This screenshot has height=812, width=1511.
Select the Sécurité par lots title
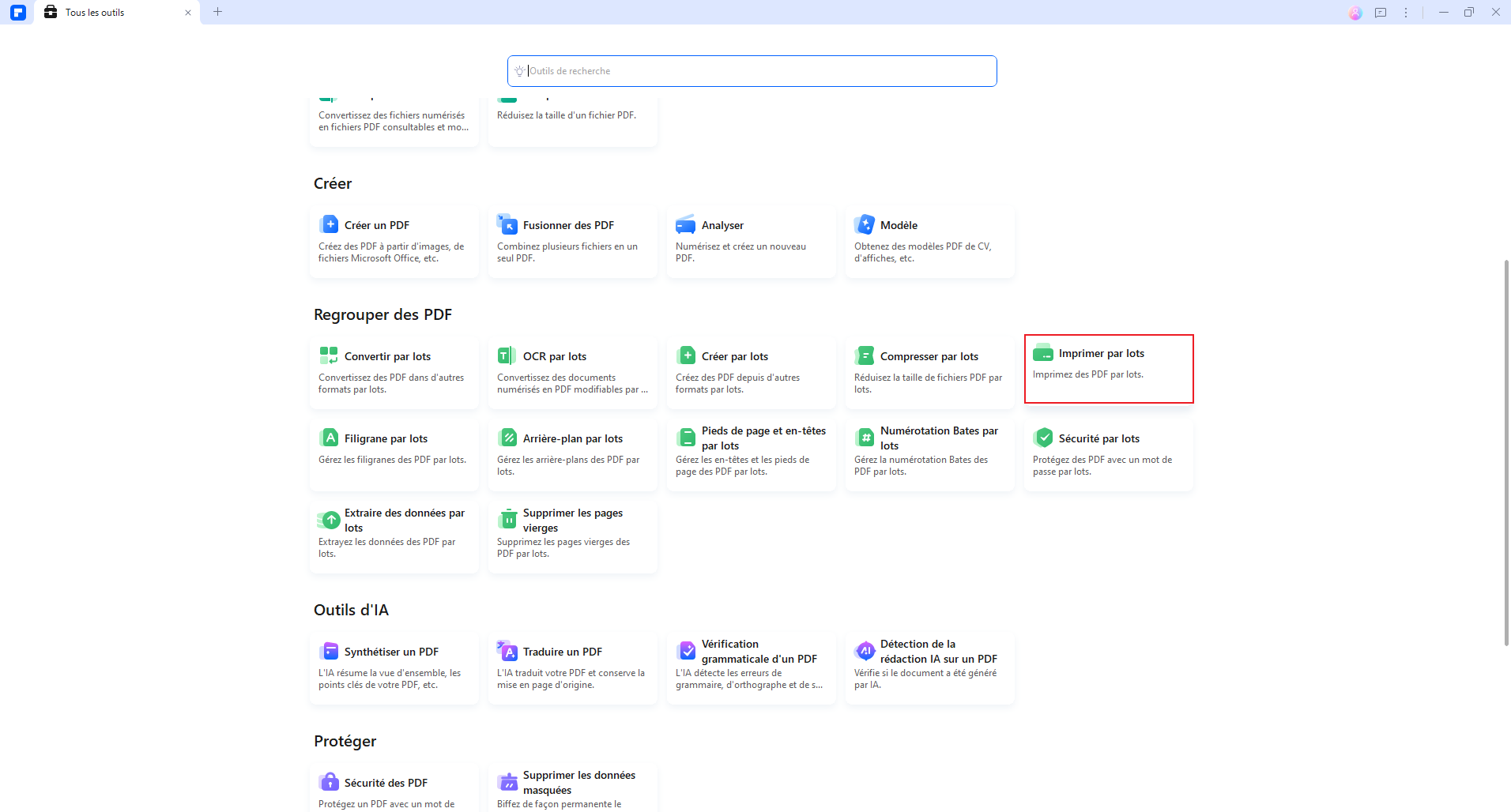1099,438
